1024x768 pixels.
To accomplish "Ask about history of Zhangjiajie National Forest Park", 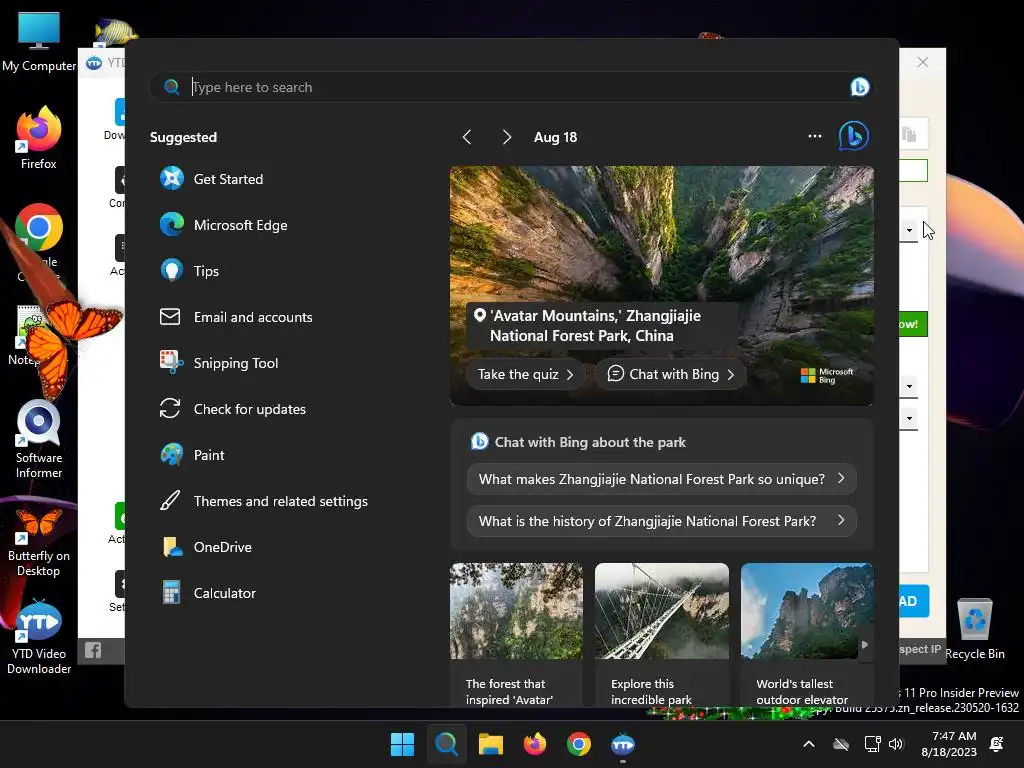I will 662,521.
